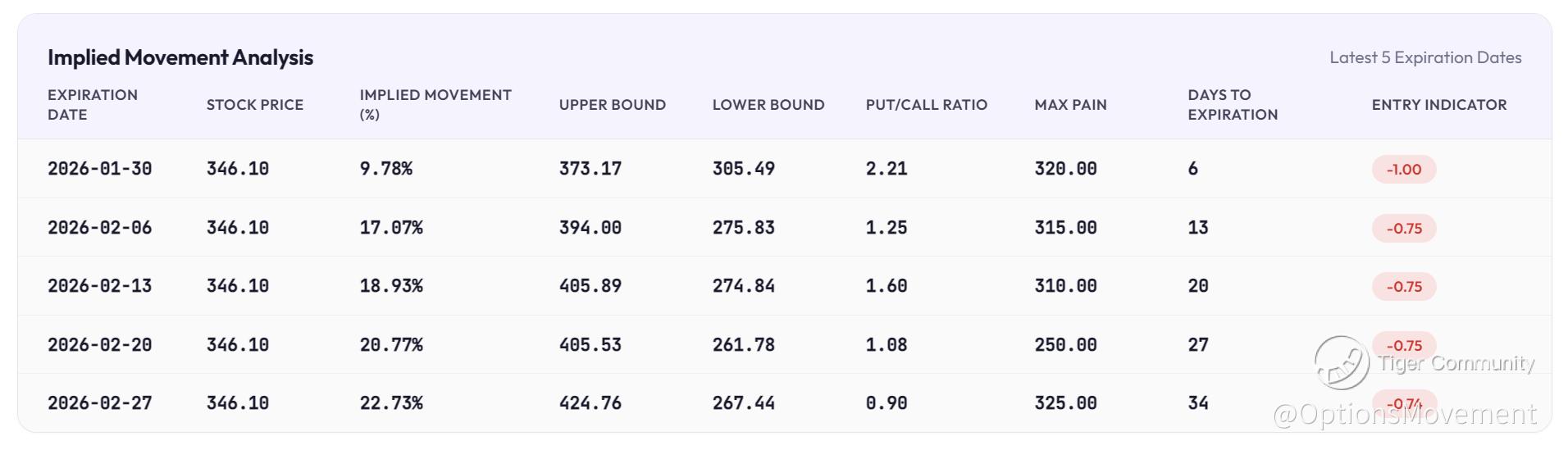Click the Max Pain column header
This screenshot has width=1568, height=450.
pos(1070,105)
